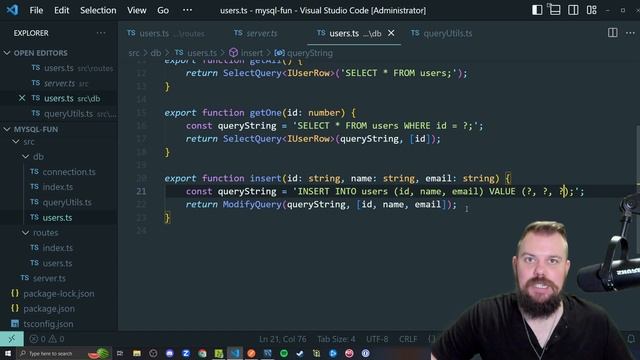Change Tab Size: 4 setting

[x=336, y=339]
